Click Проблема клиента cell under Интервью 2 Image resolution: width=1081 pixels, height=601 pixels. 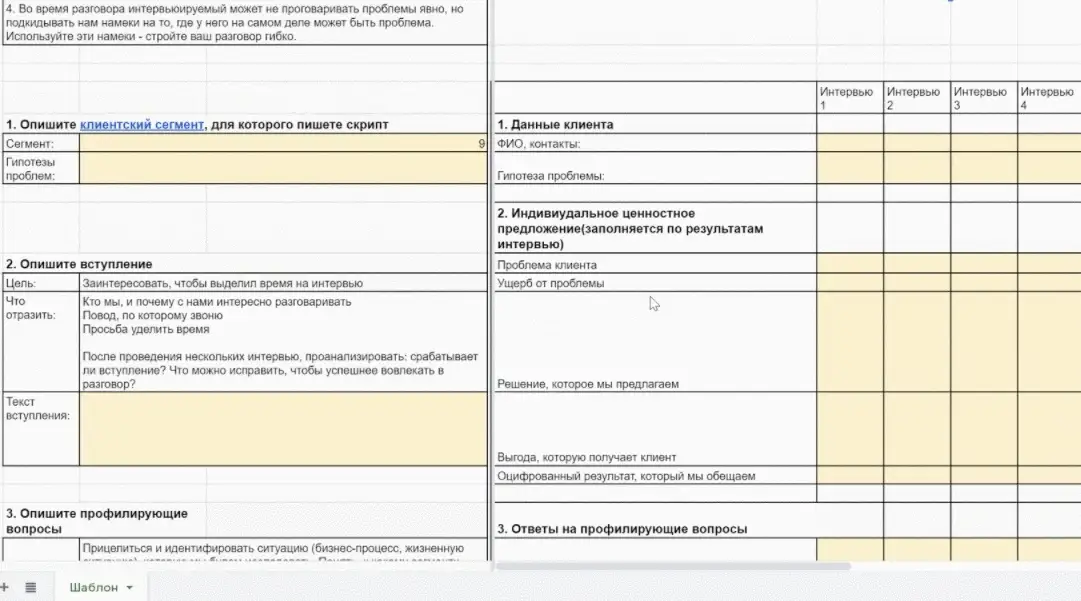pos(917,264)
